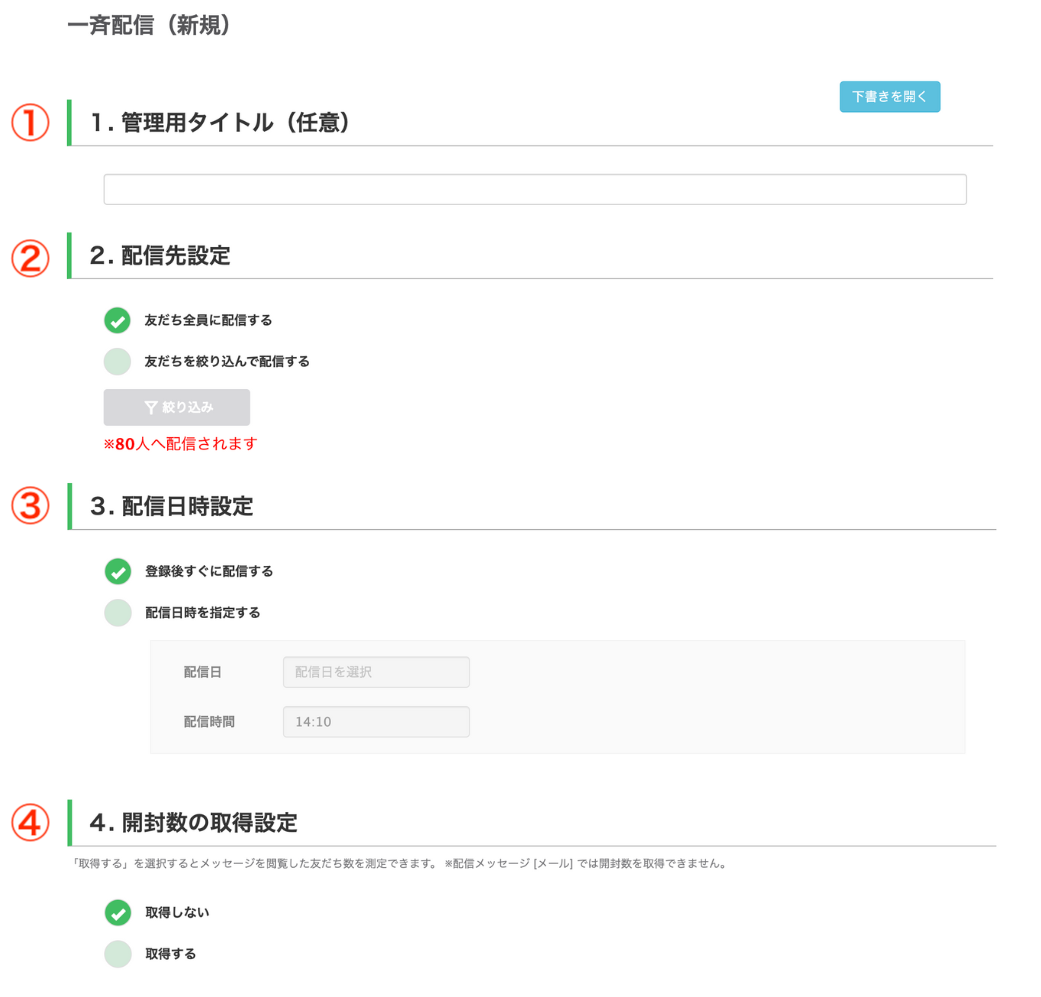This screenshot has height=997, width=1041.
Task: Click the circled number 1 marker icon
Action: [30, 123]
